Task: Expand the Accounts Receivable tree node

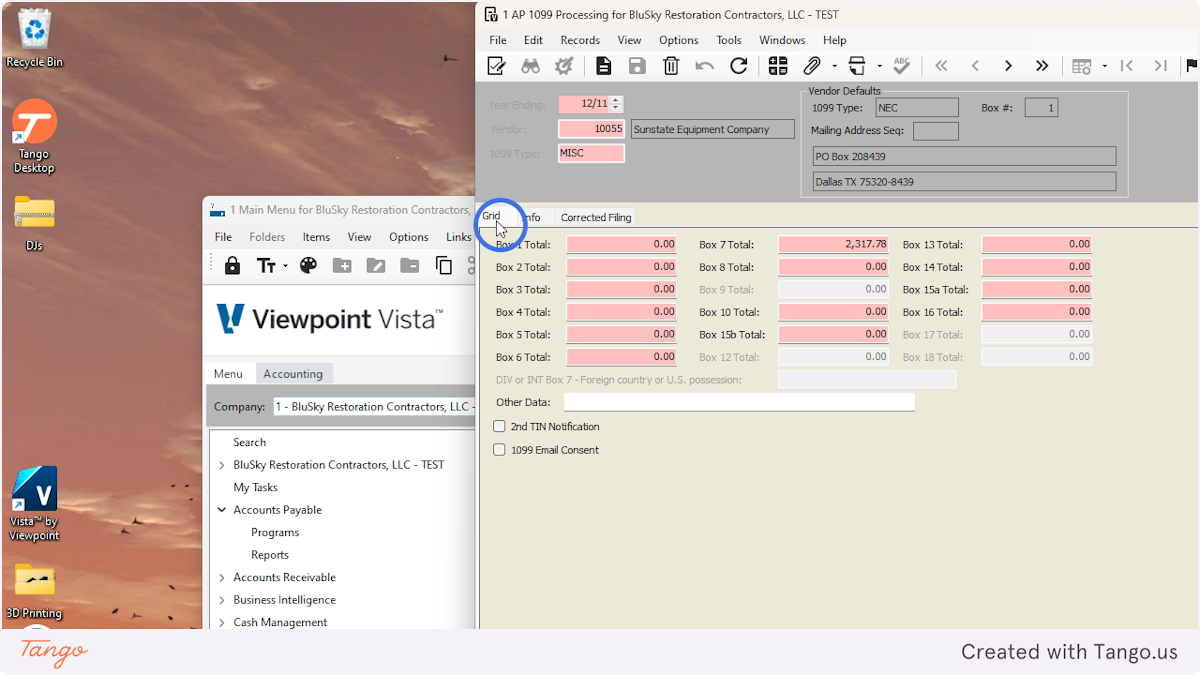Action: coord(222,578)
